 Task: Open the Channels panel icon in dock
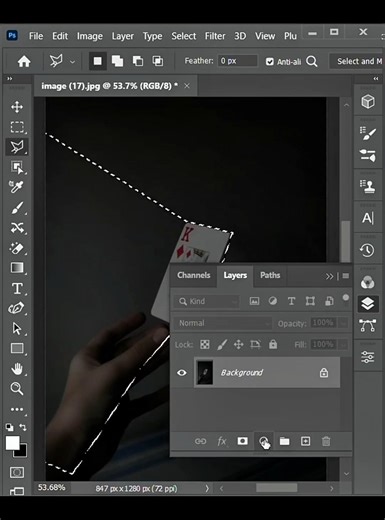[367, 283]
